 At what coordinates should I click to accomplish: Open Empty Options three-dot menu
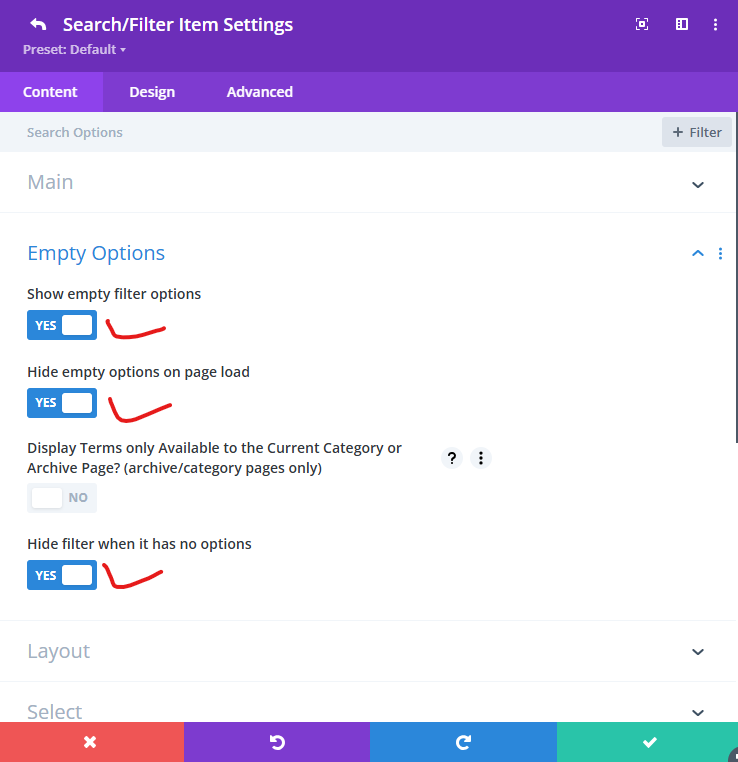click(720, 254)
